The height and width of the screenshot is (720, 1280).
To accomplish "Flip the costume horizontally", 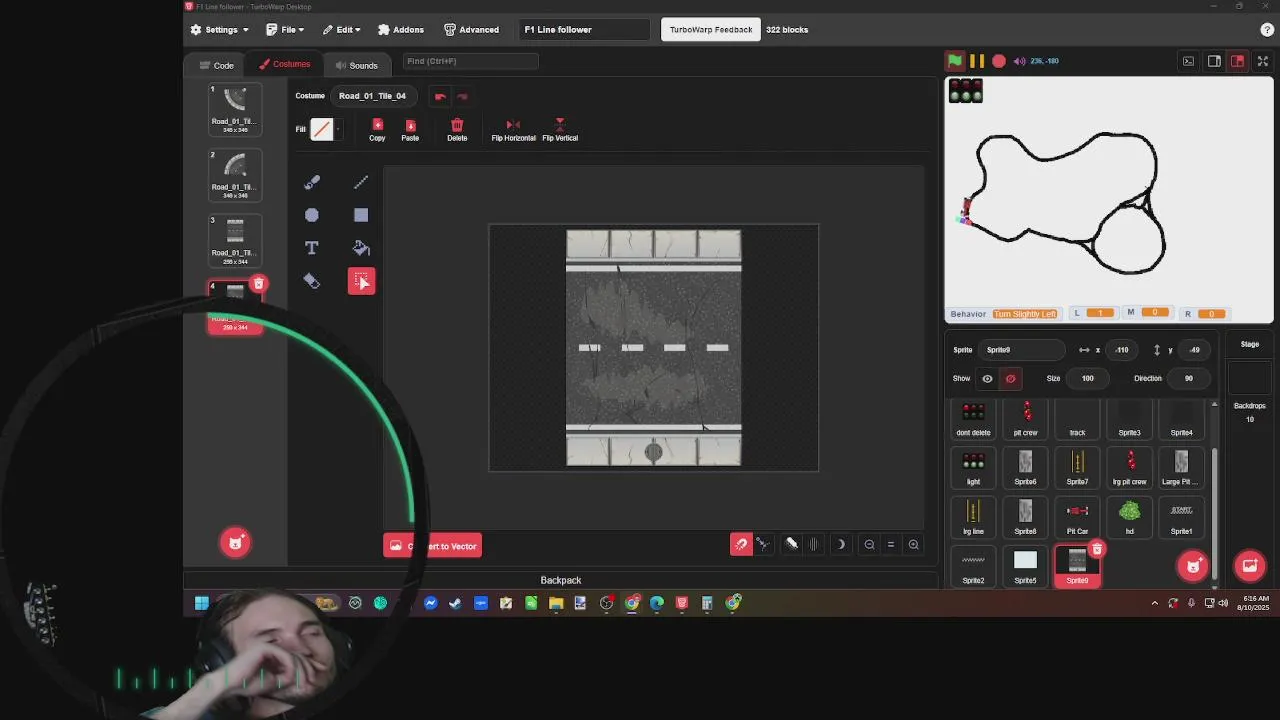I will tap(513, 129).
